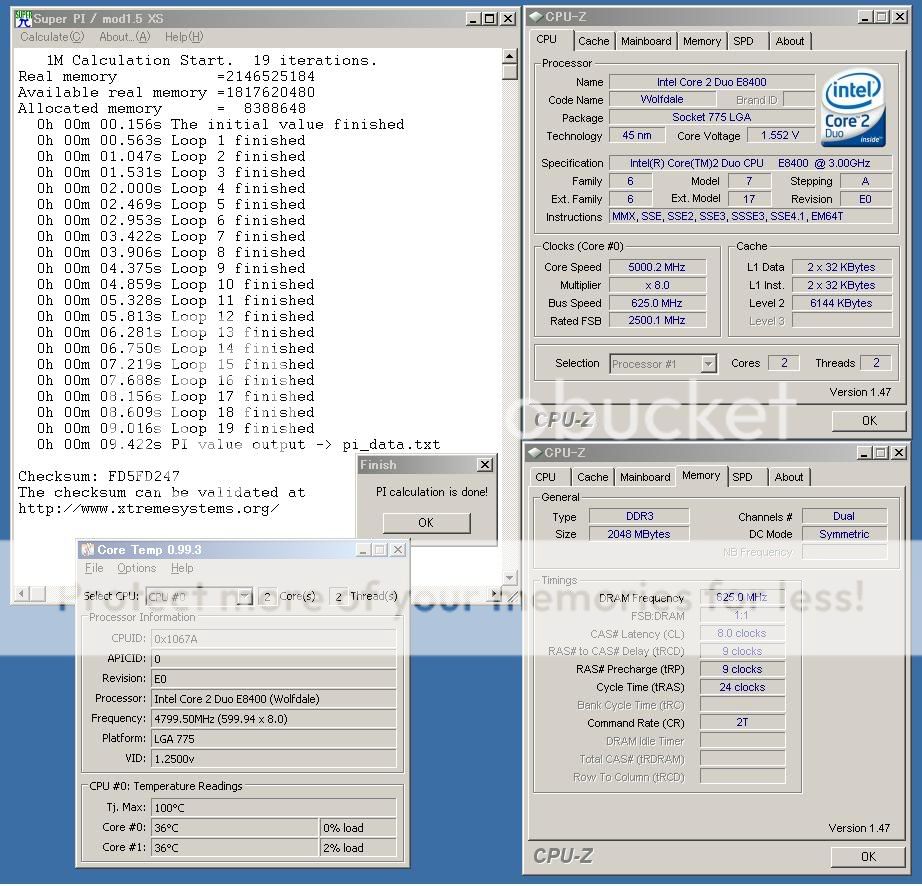
Task: Click the Multiplier value x 8.0
Action: 657,285
